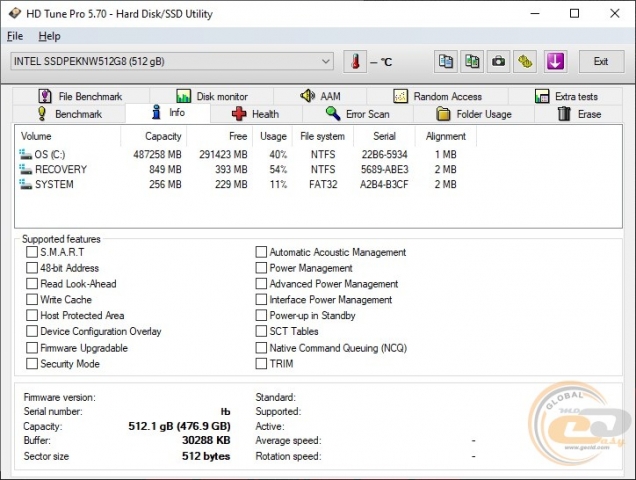Toggle the Firmware Upgradable checkbox
The height and width of the screenshot is (480, 636).
pyautogui.click(x=32, y=348)
